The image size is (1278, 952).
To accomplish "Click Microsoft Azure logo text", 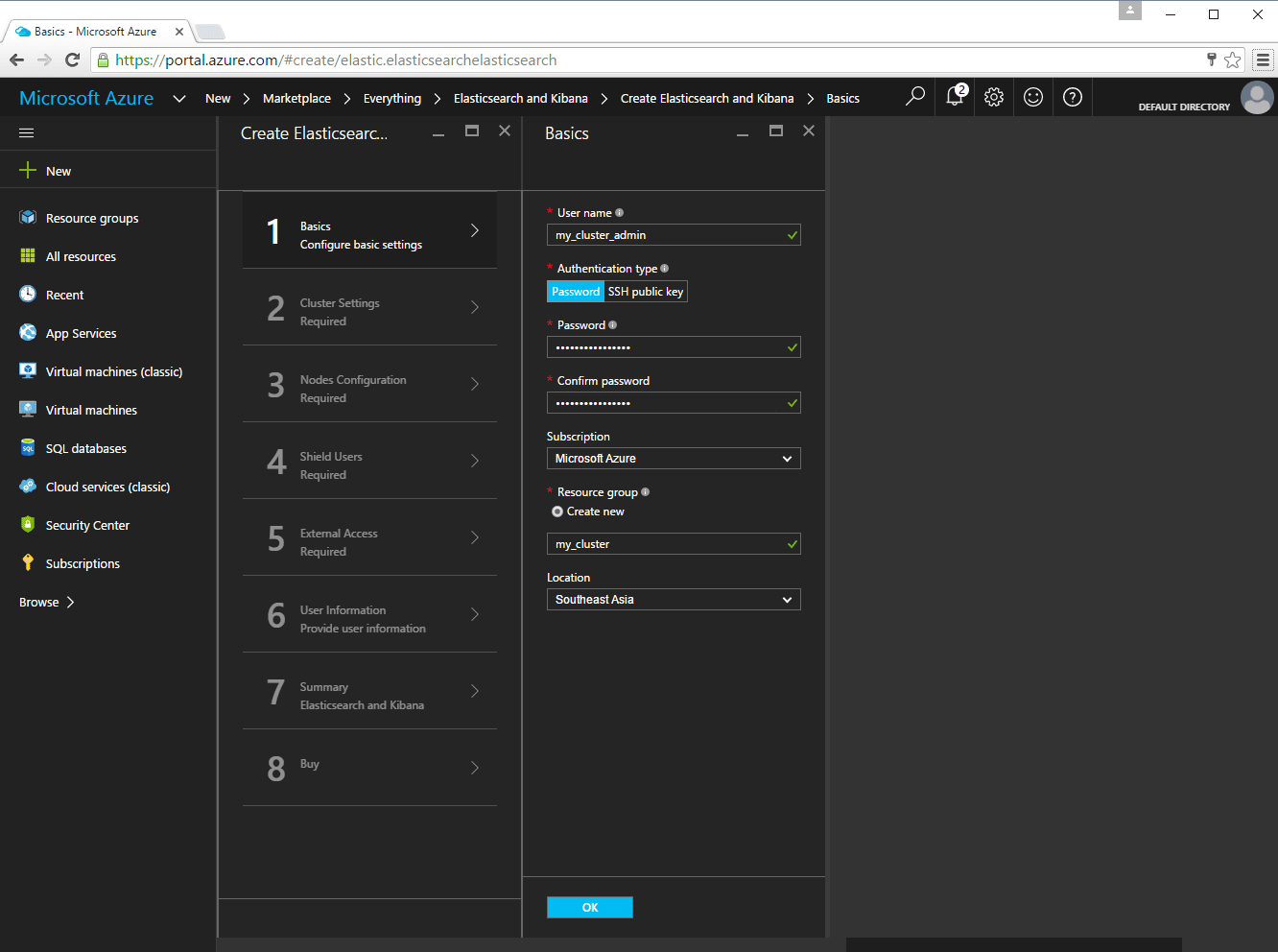I will (x=86, y=98).
